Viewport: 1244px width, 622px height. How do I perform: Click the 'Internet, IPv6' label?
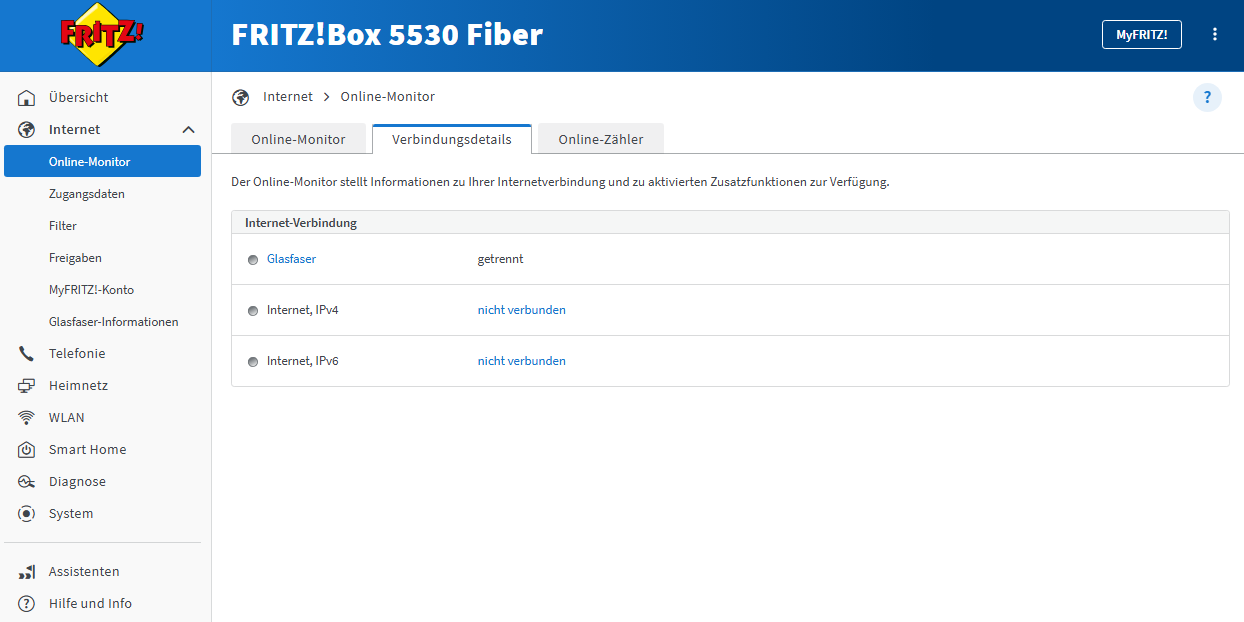pos(303,361)
